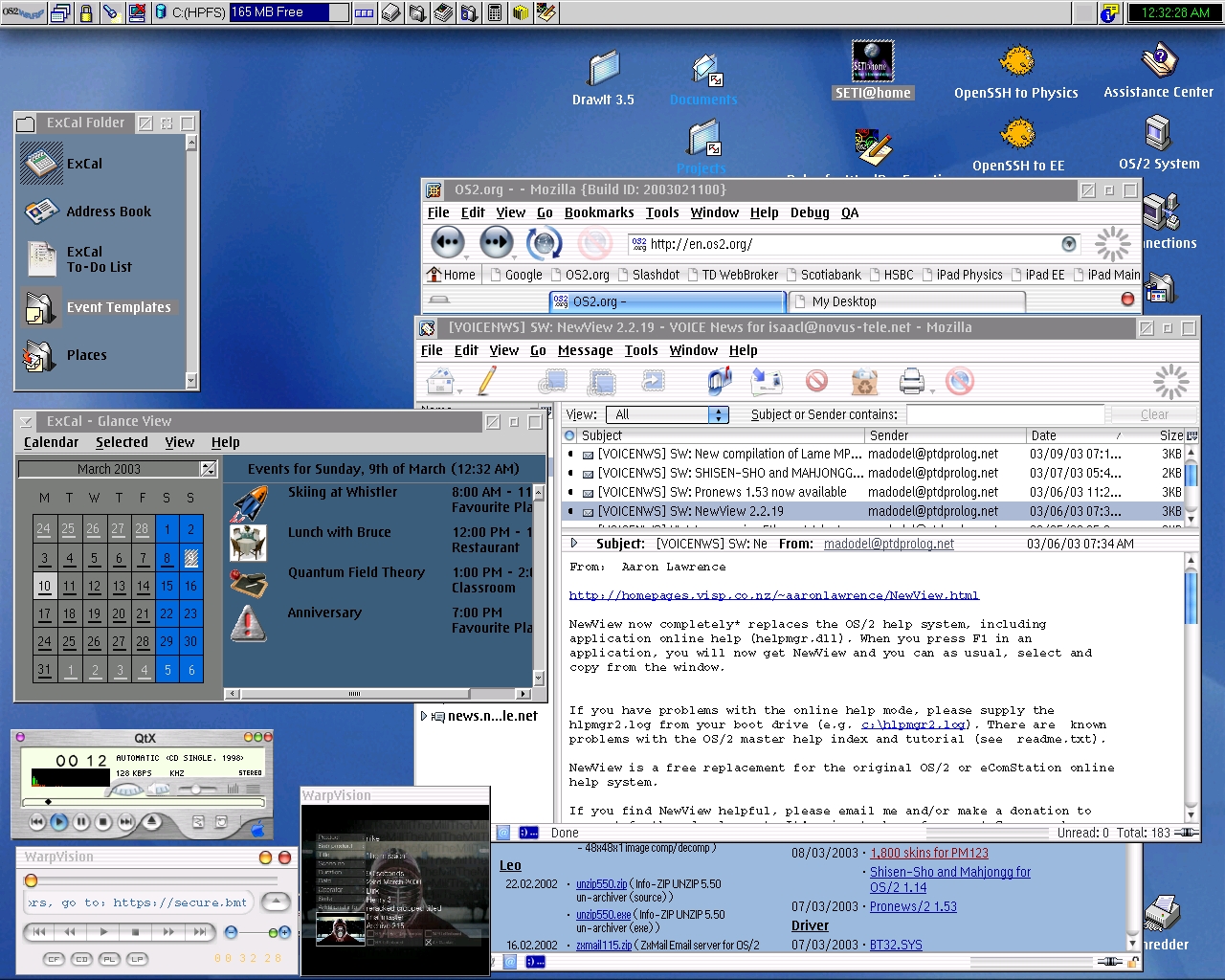This screenshot has height=980, width=1225.
Task: Toggle repeat mode in QtX player
Action: (x=221, y=821)
